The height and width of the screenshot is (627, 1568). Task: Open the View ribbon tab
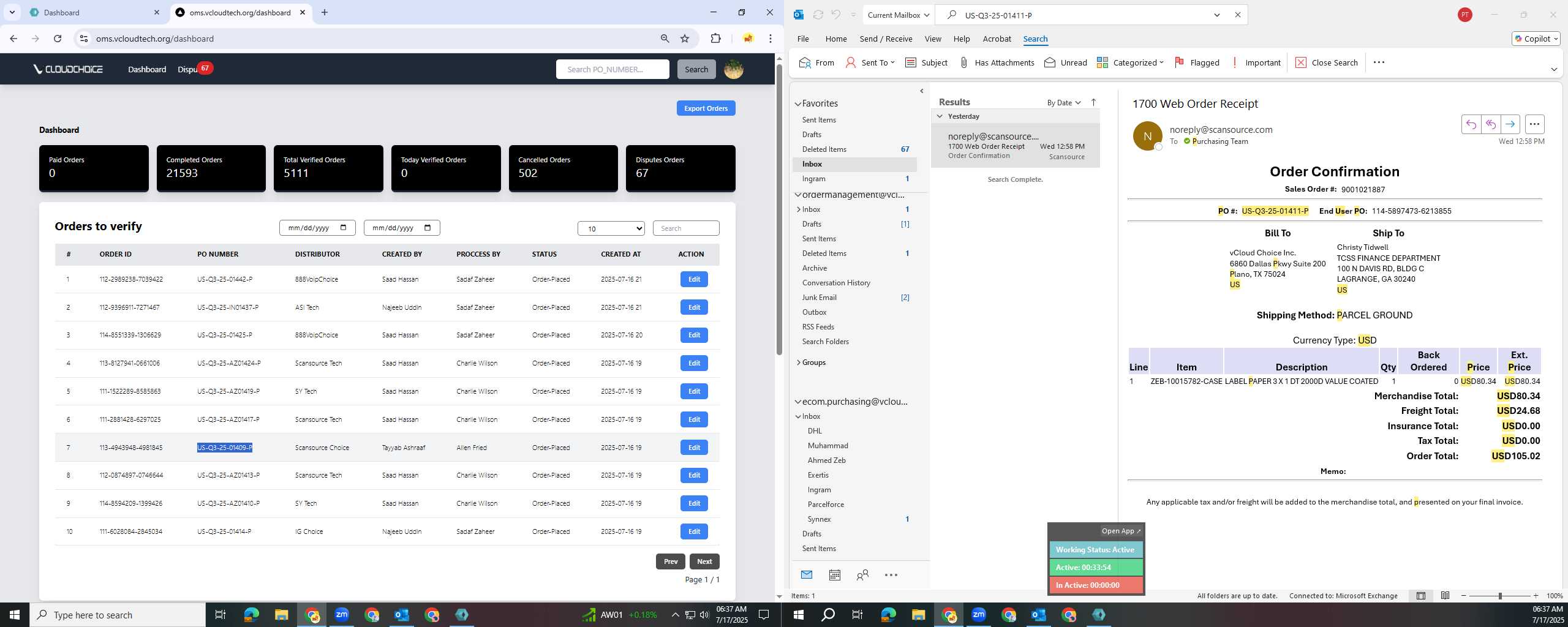[x=933, y=39]
